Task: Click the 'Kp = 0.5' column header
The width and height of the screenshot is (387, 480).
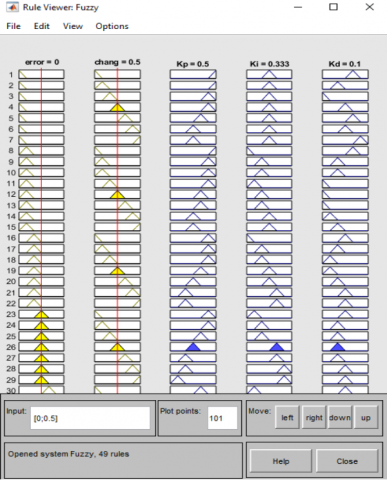Action: [x=193, y=64]
